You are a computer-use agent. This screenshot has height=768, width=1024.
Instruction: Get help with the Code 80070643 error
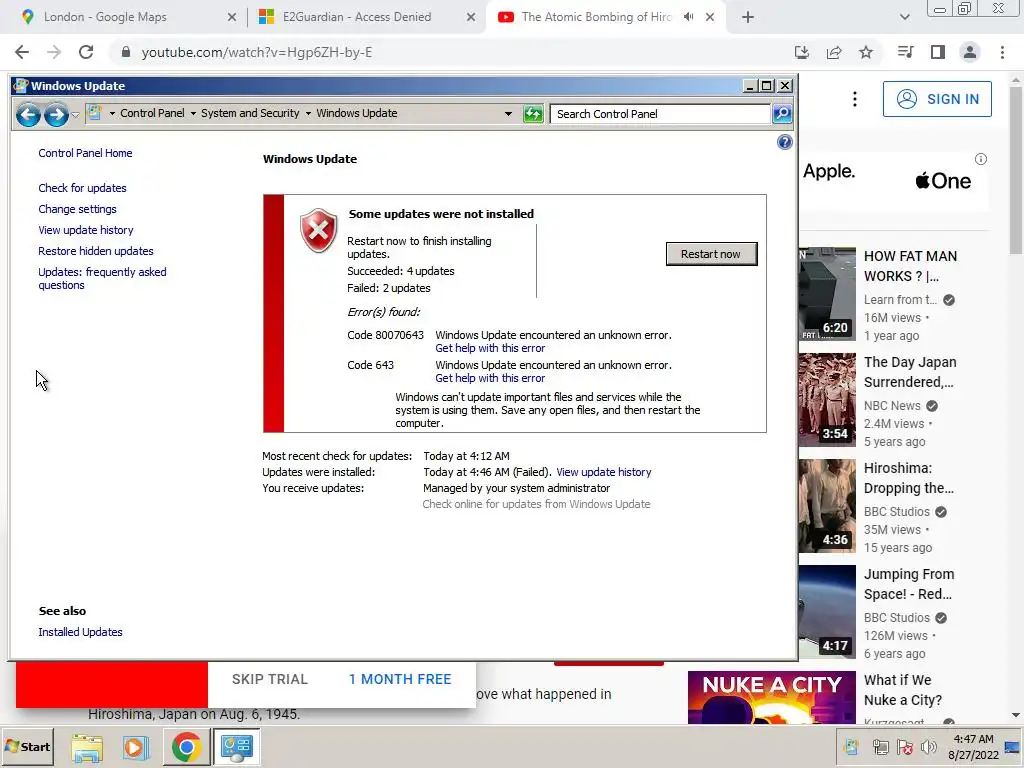(x=490, y=348)
